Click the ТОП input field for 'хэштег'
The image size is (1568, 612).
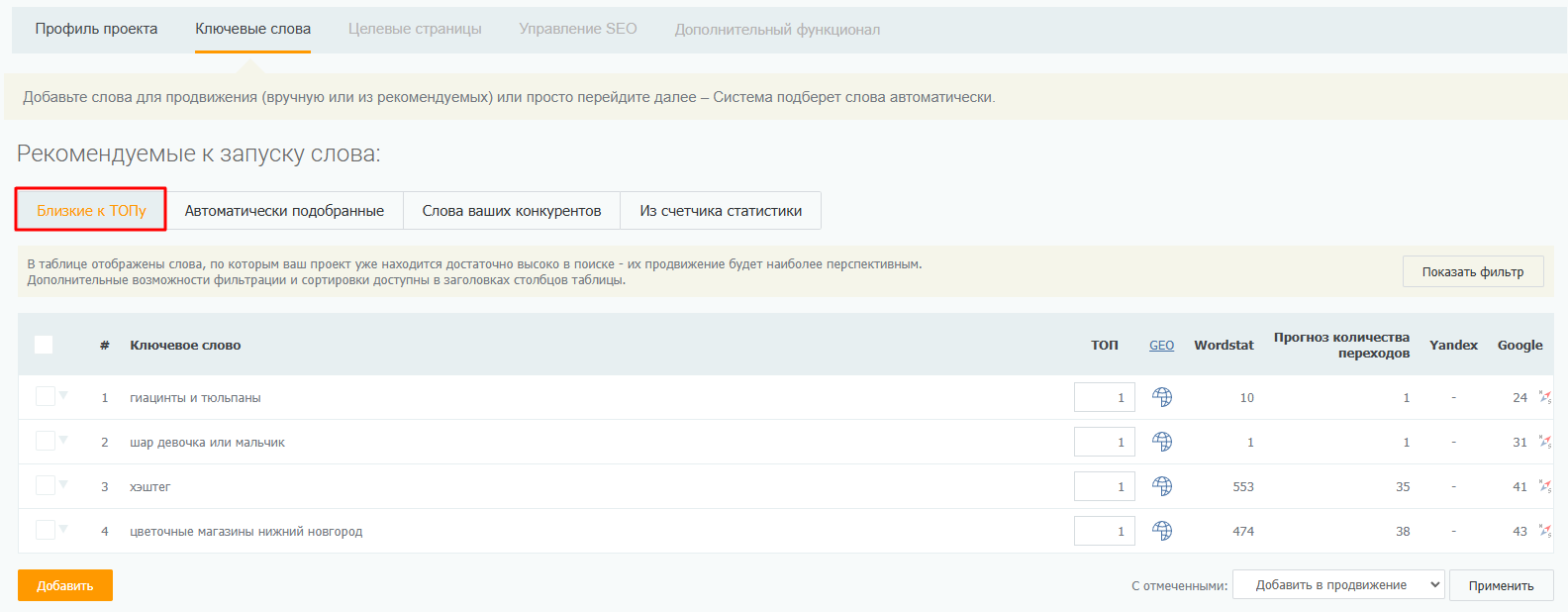[x=1104, y=486]
